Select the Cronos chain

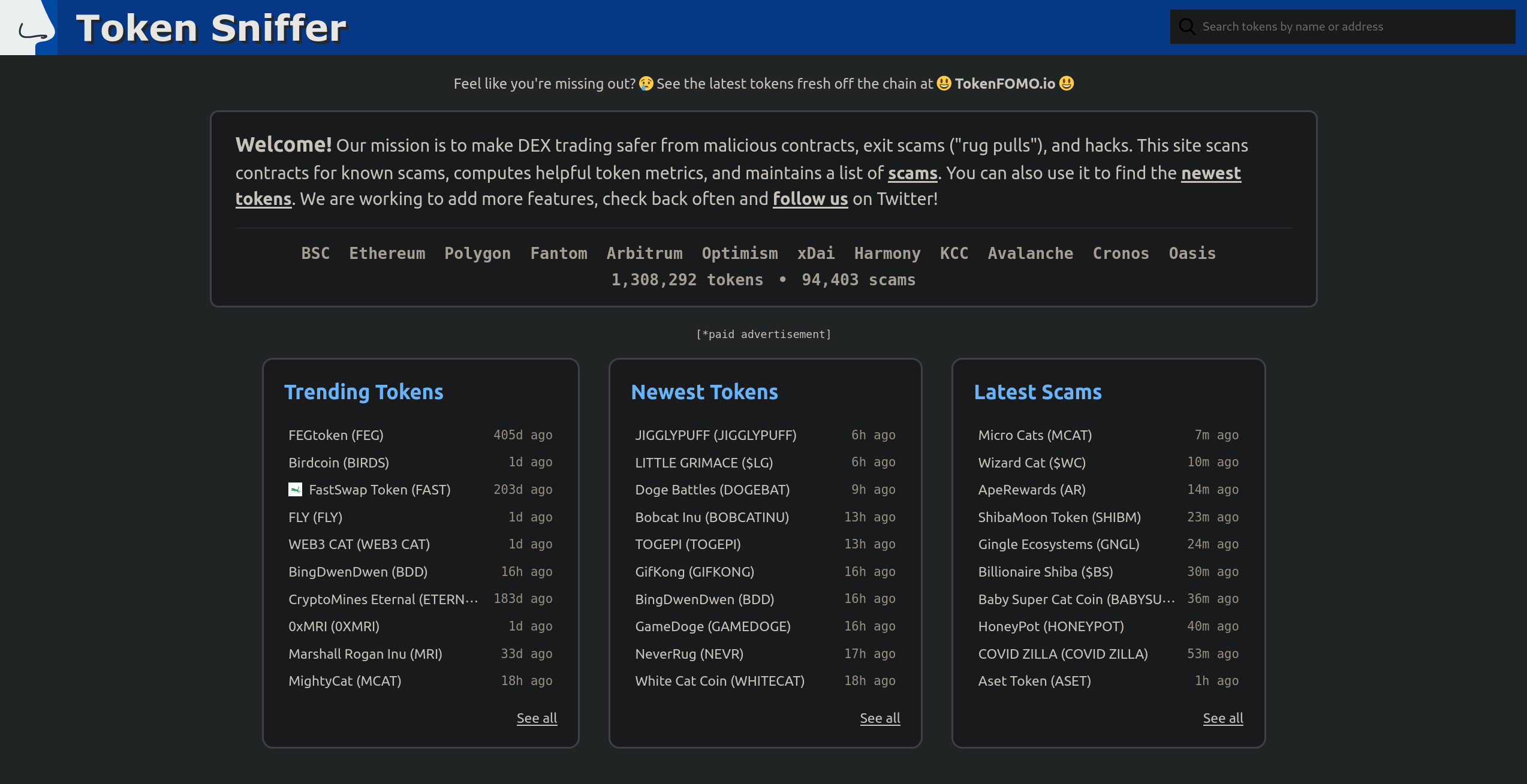click(1121, 254)
